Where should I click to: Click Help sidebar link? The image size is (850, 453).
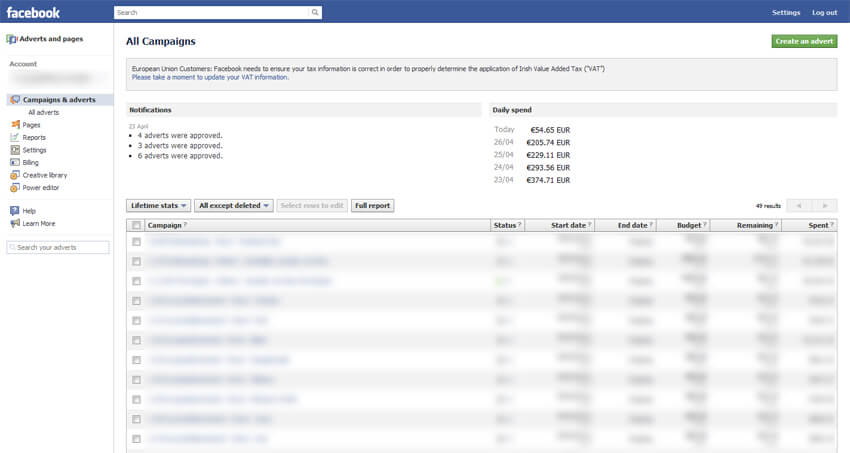[29, 211]
